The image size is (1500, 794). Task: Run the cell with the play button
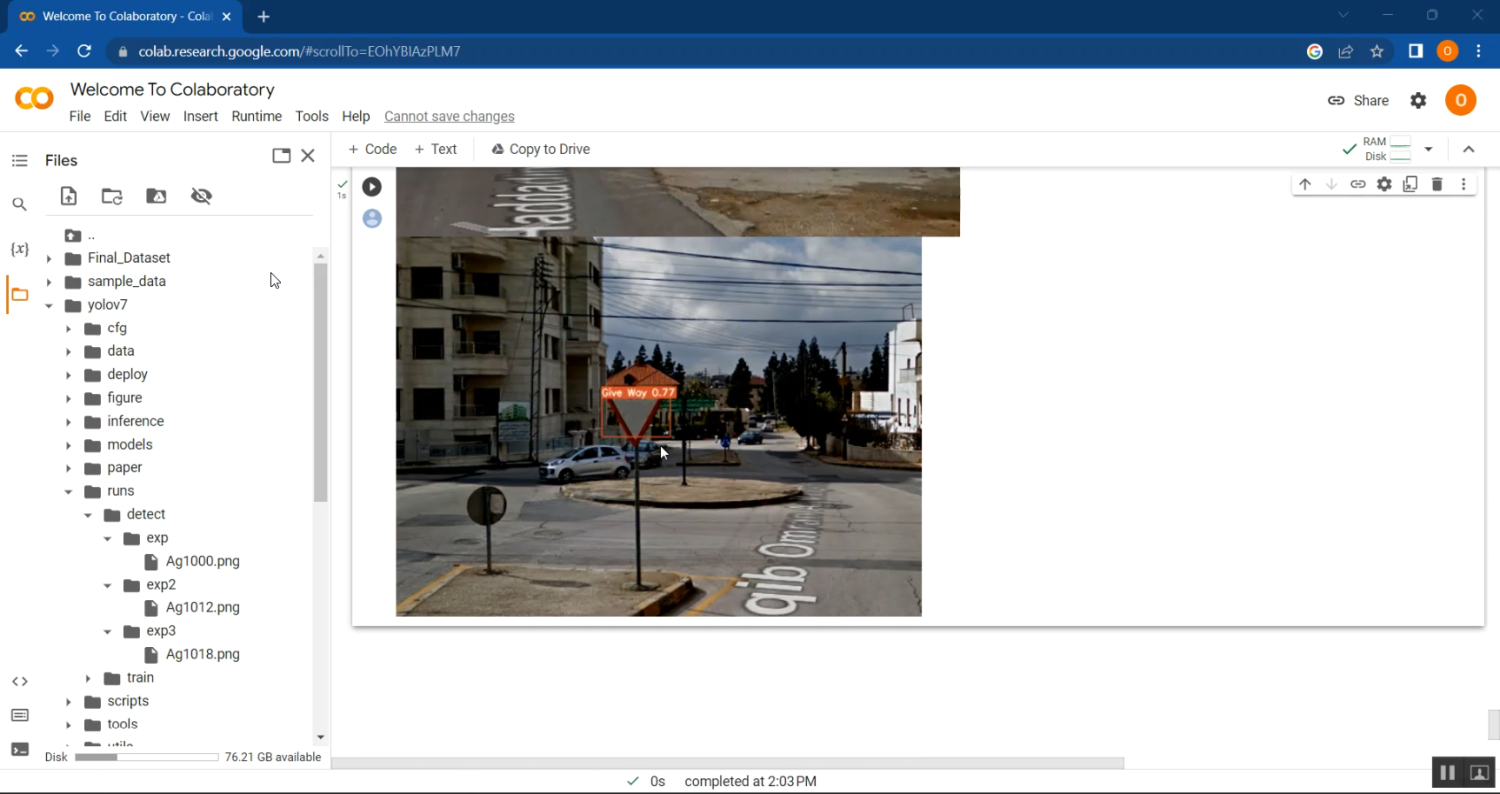point(372,187)
